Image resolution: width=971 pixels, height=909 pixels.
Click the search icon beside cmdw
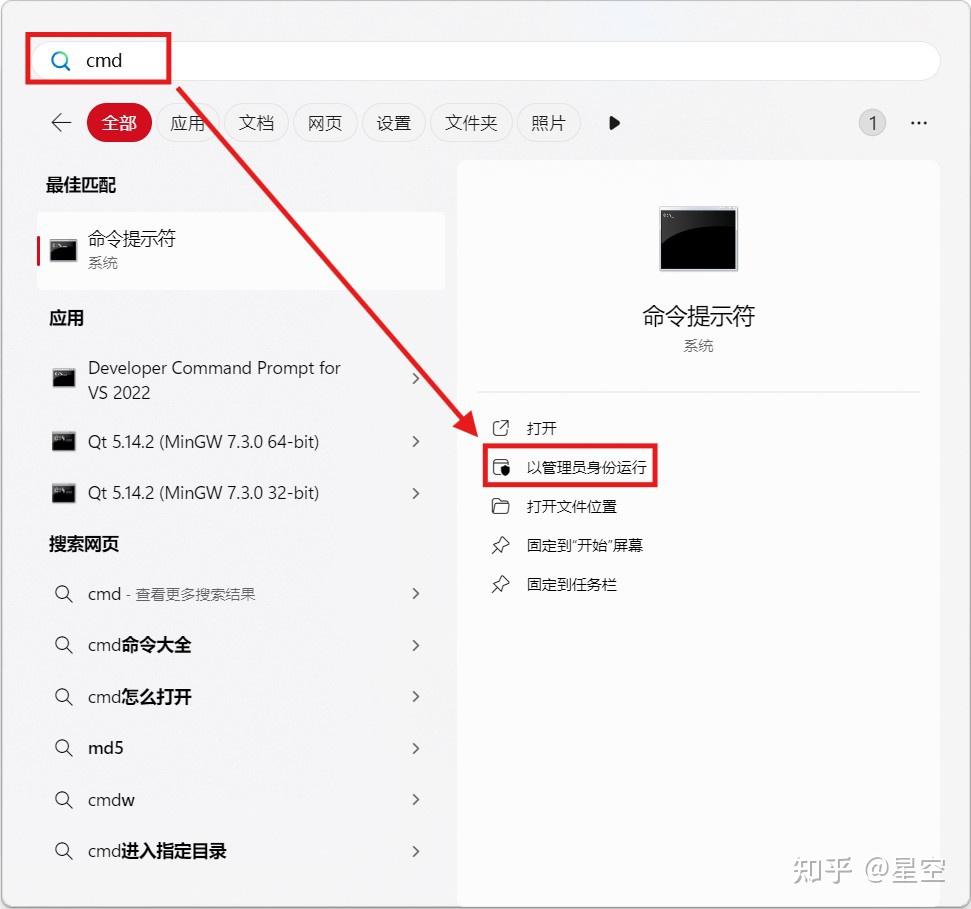point(64,800)
